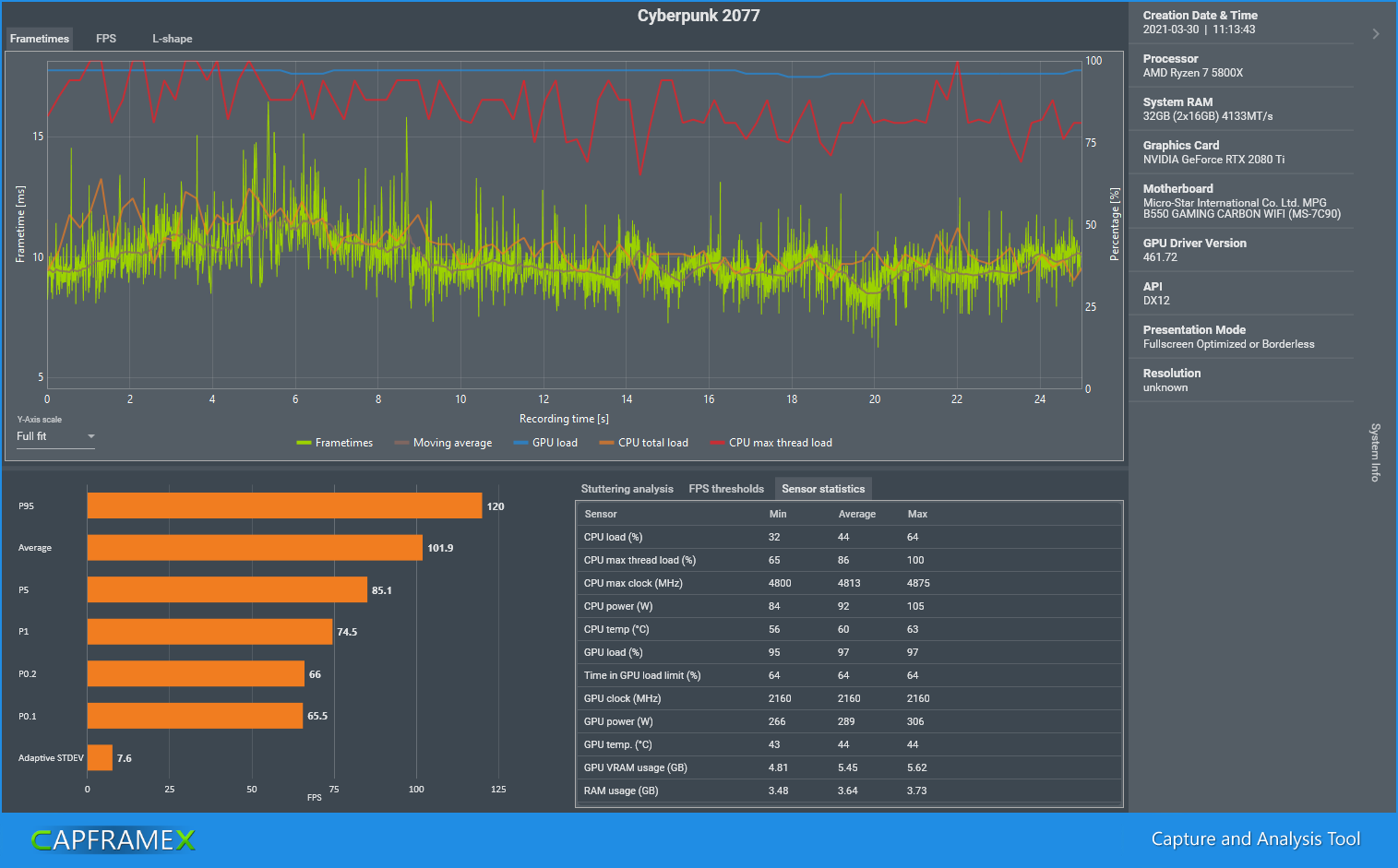Screen dimensions: 1398x868
Task: Select the GPU clock (MHz) row
Action: (x=849, y=698)
